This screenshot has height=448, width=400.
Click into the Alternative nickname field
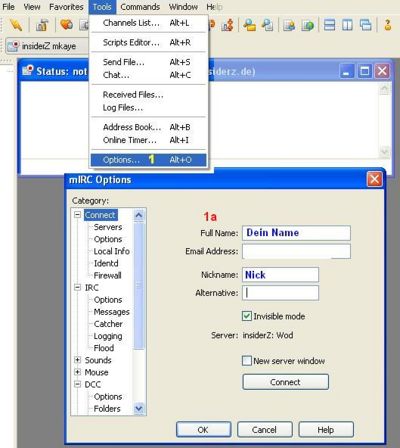click(280, 293)
